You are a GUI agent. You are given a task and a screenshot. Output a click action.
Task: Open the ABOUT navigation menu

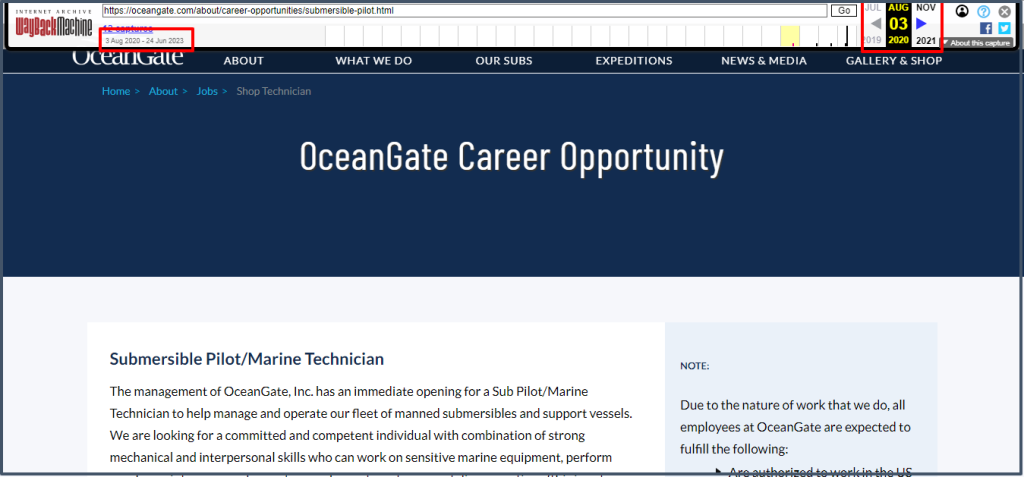point(244,61)
